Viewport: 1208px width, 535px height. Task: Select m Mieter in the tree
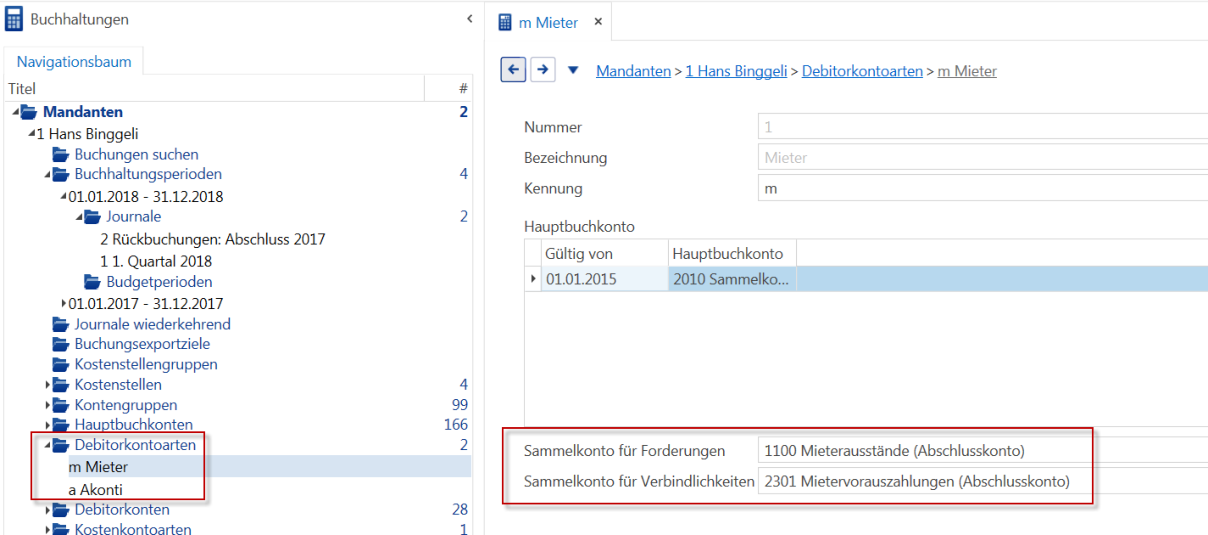click(x=98, y=467)
